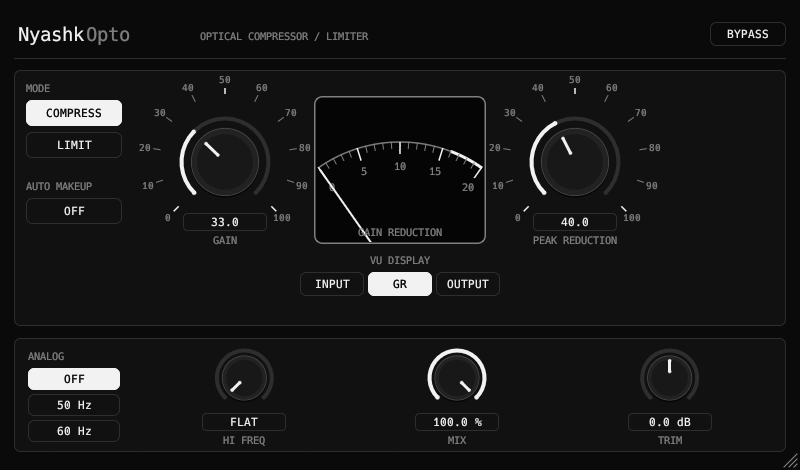Image resolution: width=800 pixels, height=470 pixels.
Task: Toggle the Auto Makeup OFF button
Action: click(x=74, y=211)
